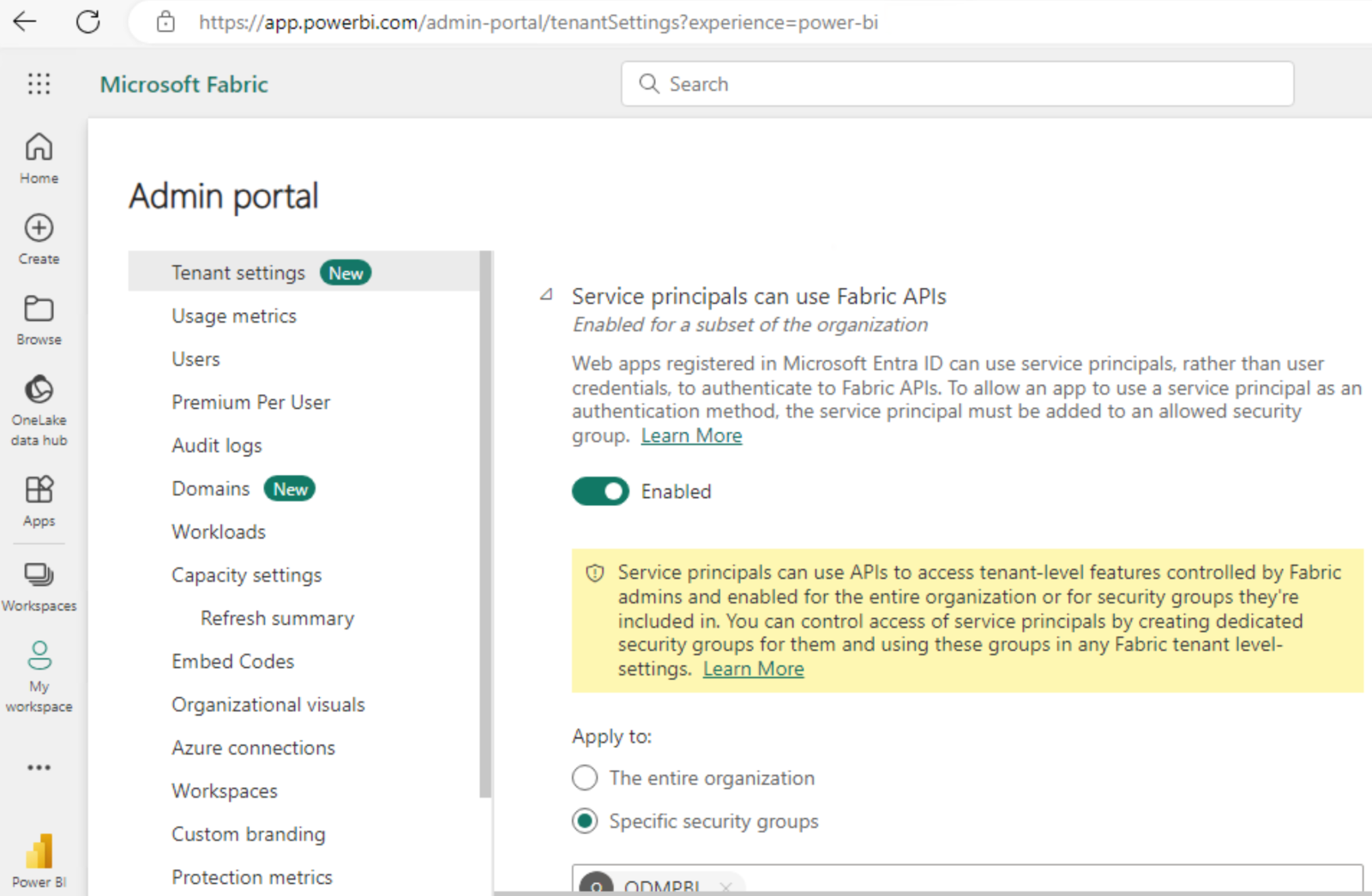Viewport: 1372px width, 896px height.
Task: Click the security groups input box
Action: point(967,879)
